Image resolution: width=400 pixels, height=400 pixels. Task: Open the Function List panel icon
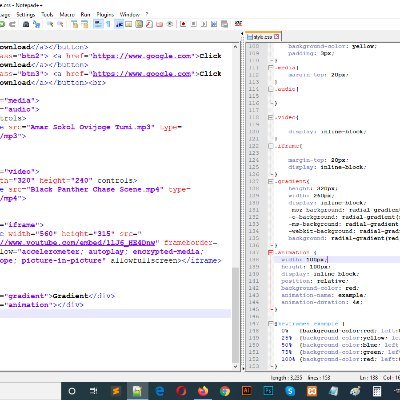pyautogui.click(x=149, y=24)
